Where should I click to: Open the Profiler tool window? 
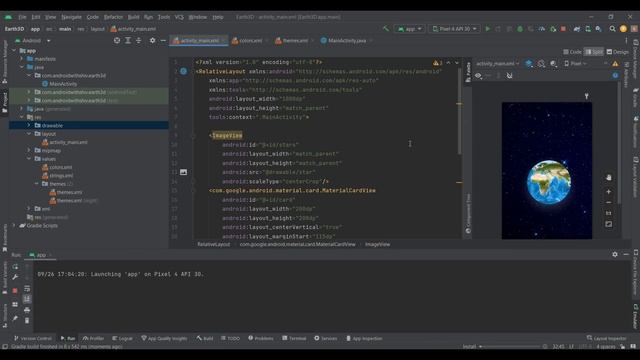(x=93, y=338)
